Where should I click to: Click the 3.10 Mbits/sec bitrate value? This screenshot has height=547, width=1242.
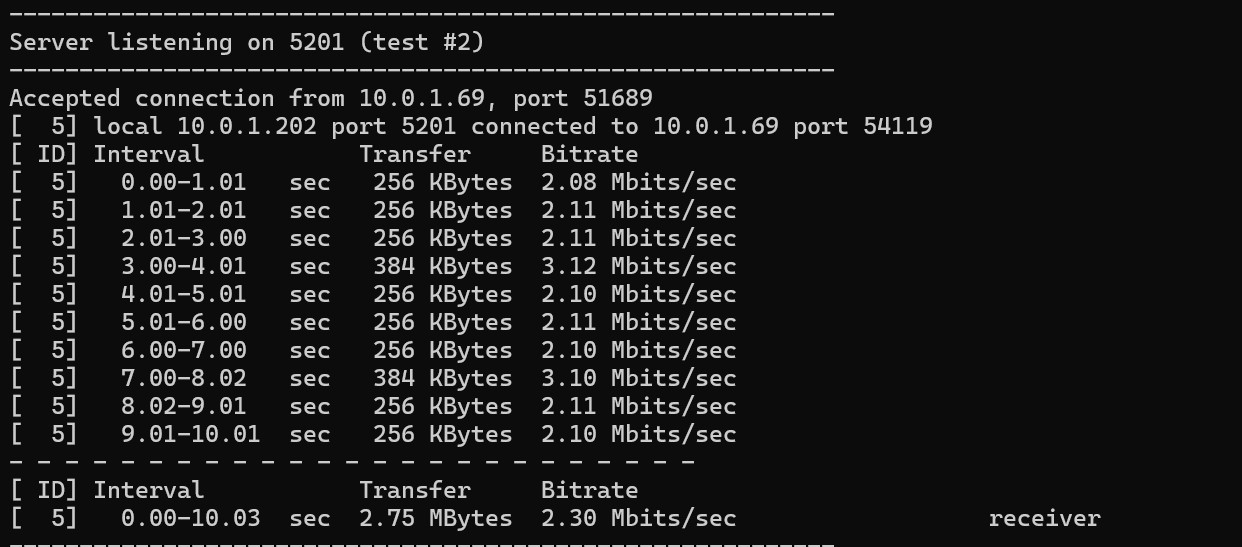[639, 378]
